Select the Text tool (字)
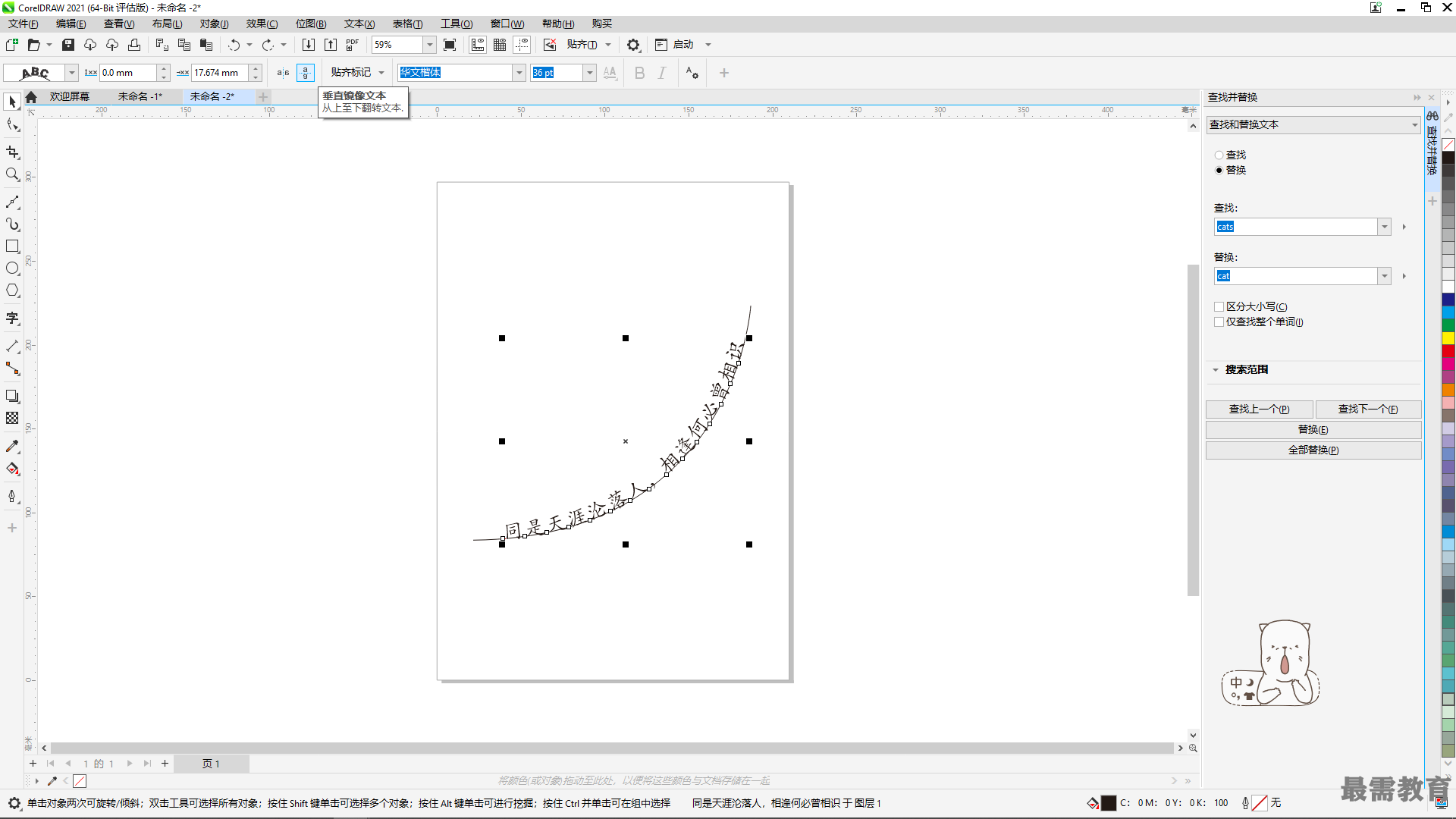Image resolution: width=1456 pixels, height=819 pixels. (x=12, y=318)
